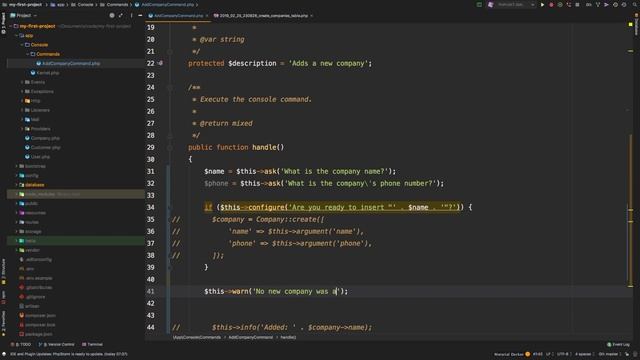Click the IDE and Plugin Updates status message

pyautogui.click(x=69, y=354)
